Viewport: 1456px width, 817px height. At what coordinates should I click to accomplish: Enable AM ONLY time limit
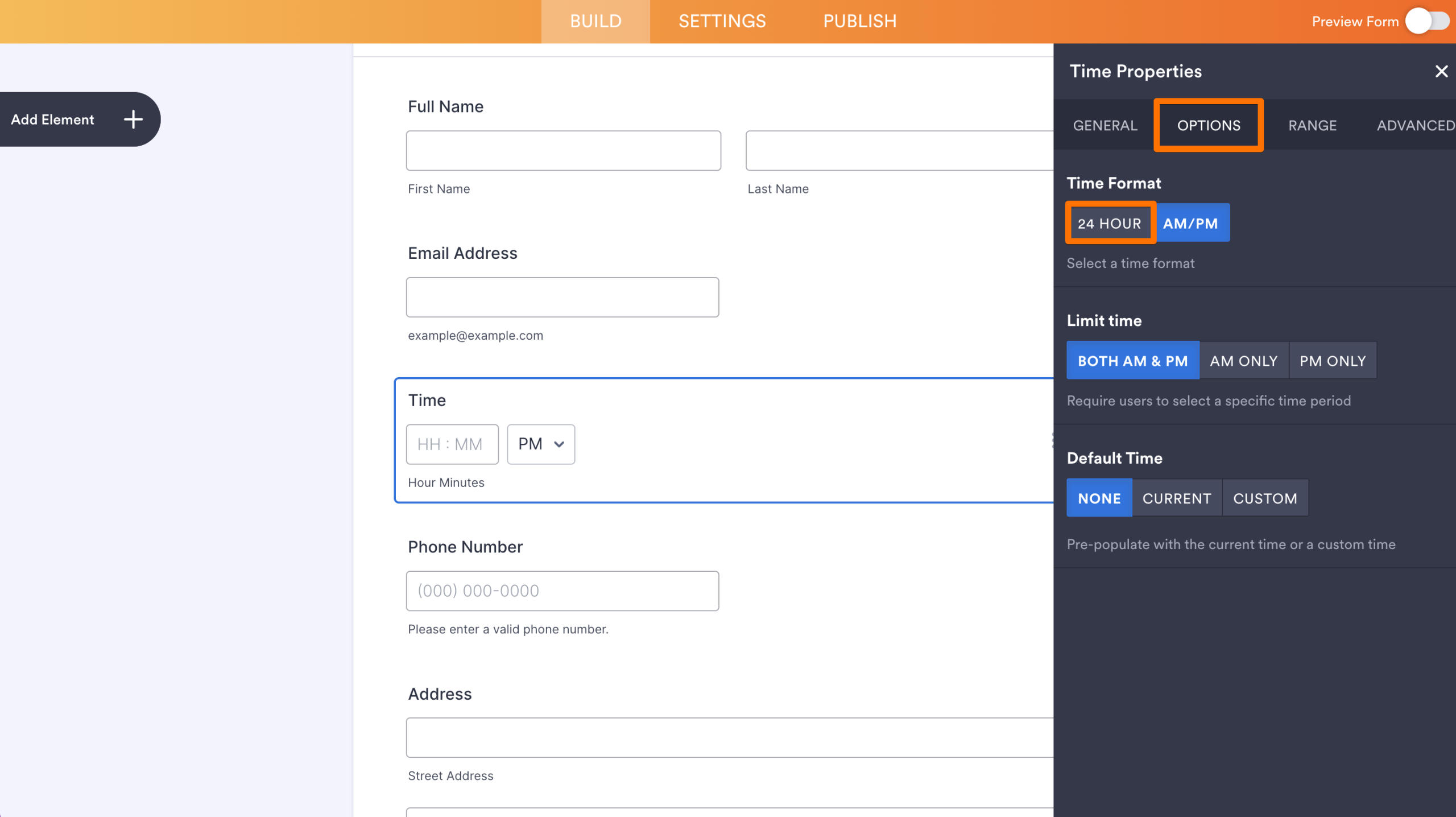pyautogui.click(x=1243, y=360)
